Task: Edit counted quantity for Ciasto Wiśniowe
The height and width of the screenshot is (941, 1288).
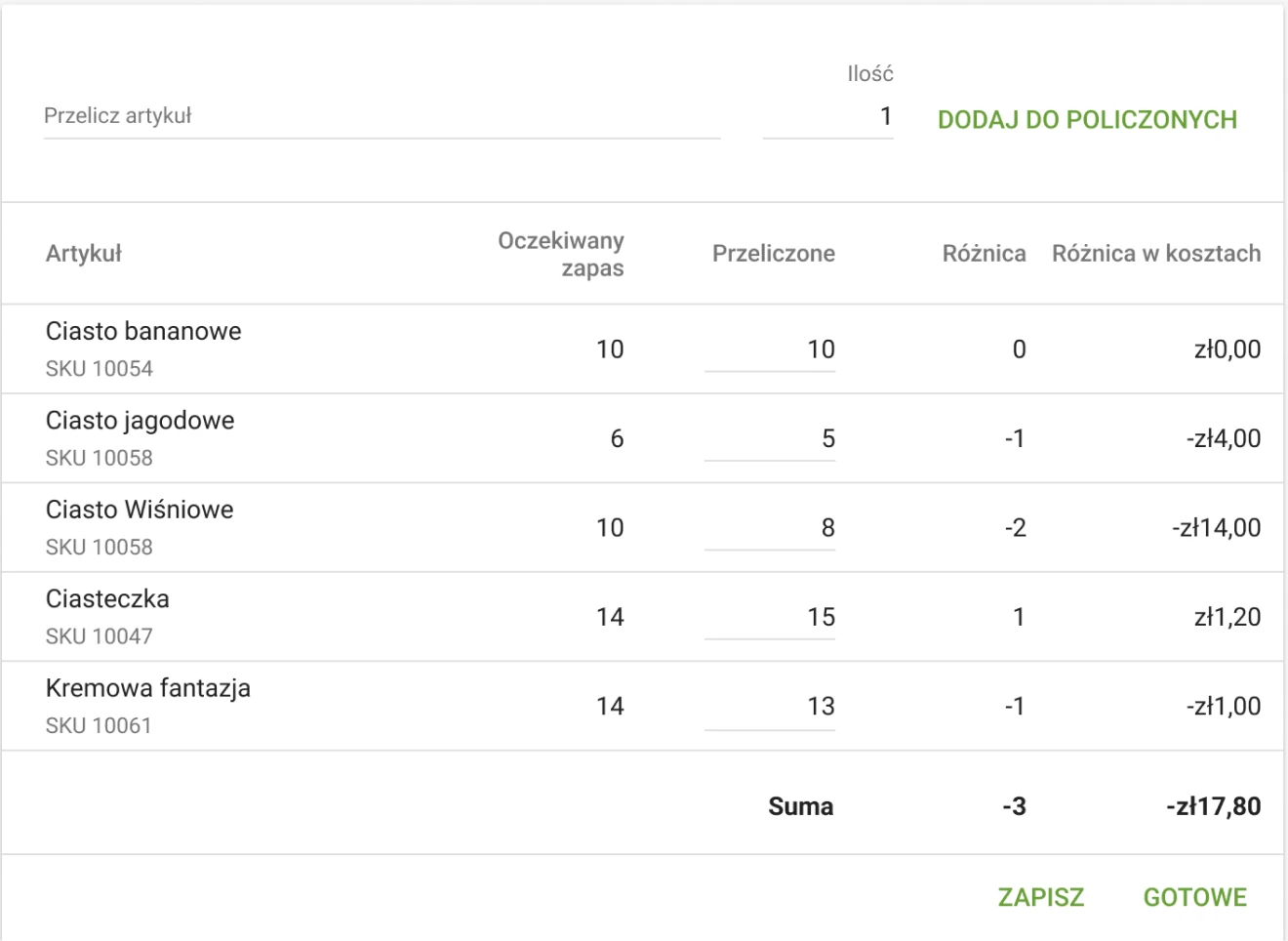Action: click(770, 528)
